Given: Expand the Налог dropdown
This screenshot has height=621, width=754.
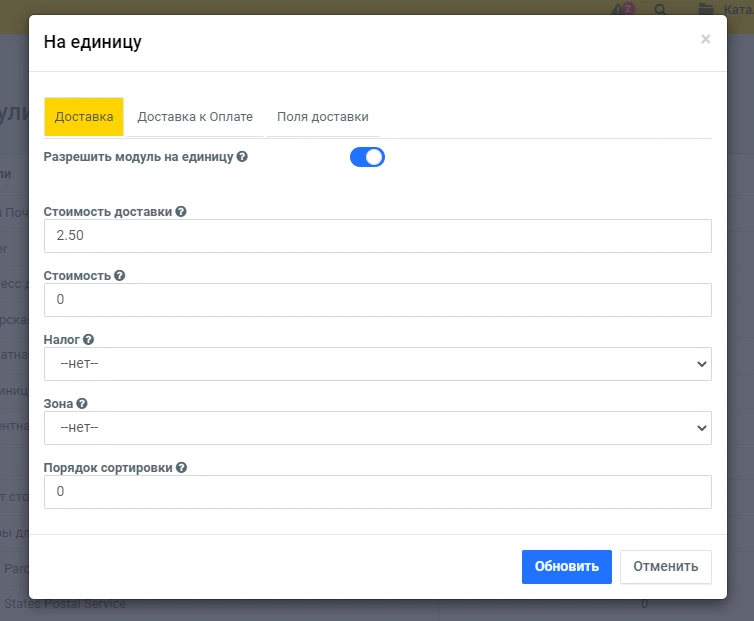Looking at the screenshot, I should tap(377, 364).
